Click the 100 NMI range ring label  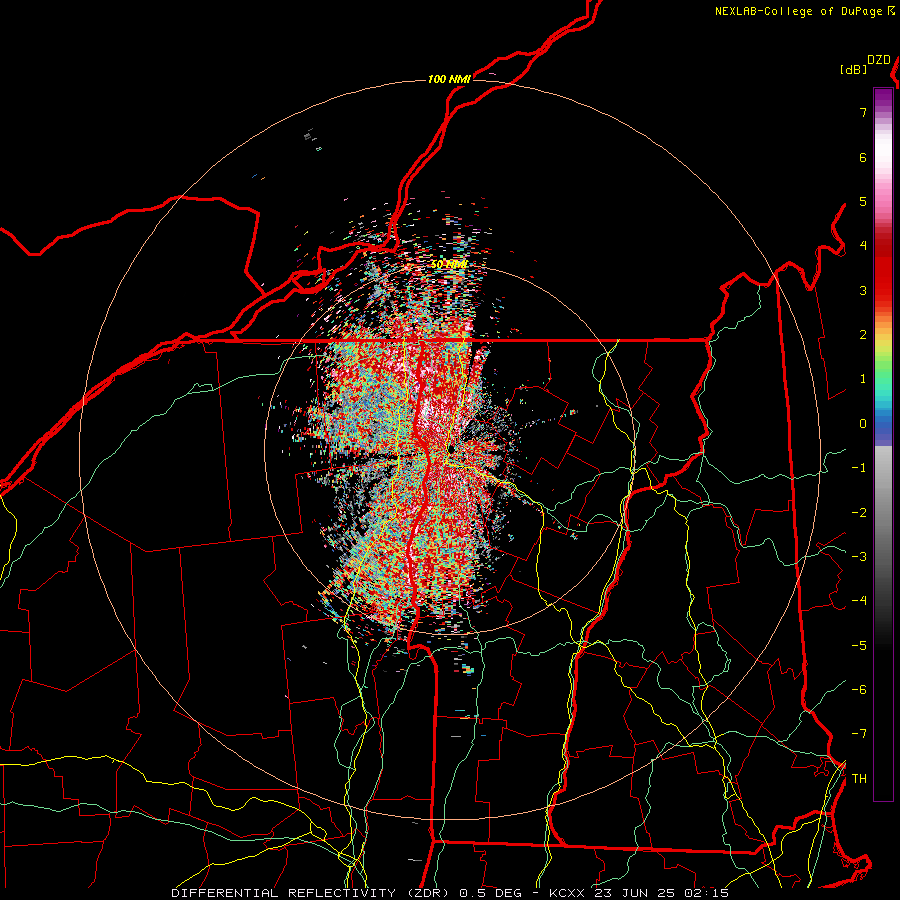[449, 79]
